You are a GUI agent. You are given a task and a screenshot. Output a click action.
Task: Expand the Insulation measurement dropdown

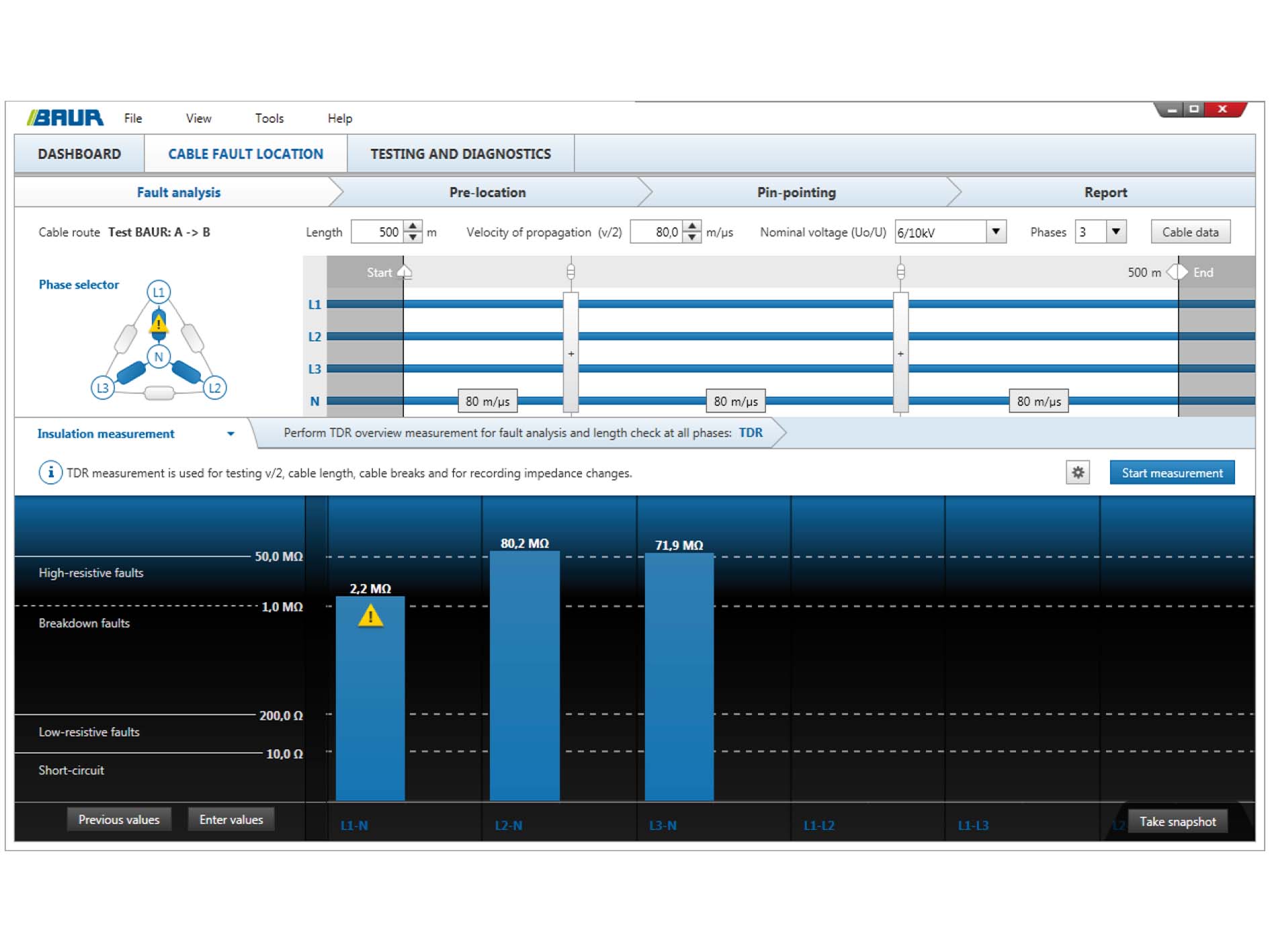tap(231, 434)
